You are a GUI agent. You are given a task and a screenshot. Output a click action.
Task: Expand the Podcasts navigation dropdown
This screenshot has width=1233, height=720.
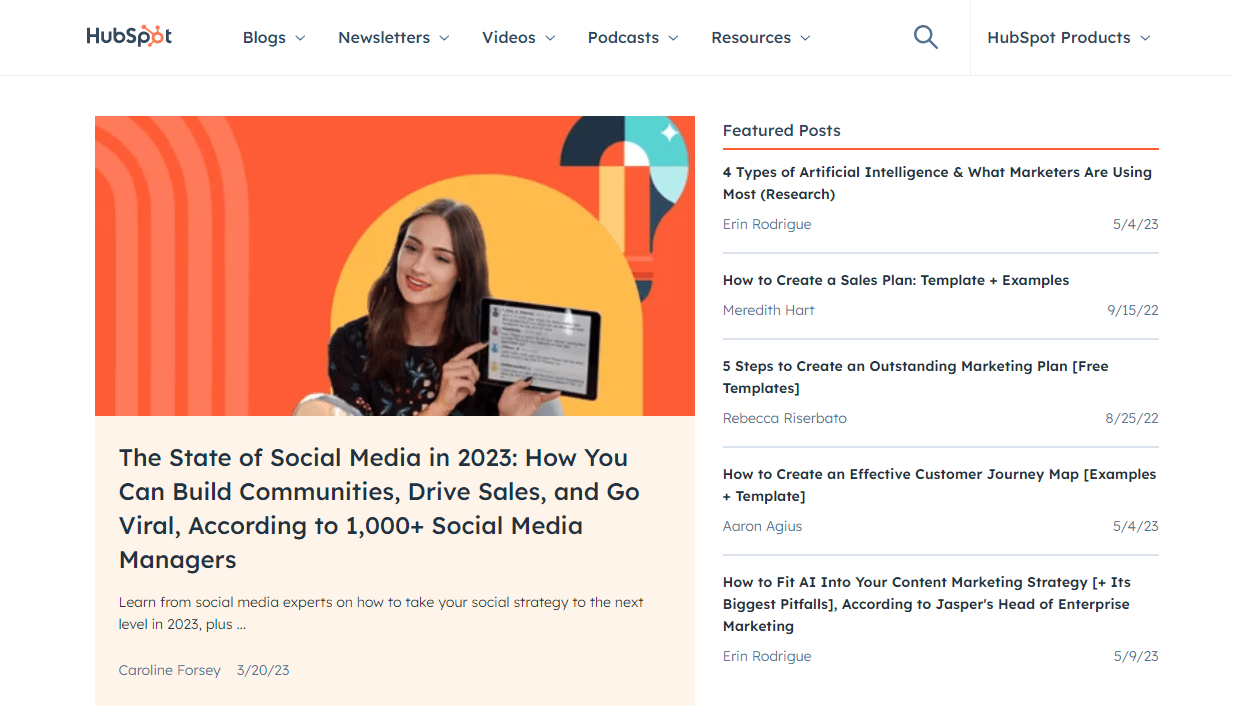click(632, 37)
